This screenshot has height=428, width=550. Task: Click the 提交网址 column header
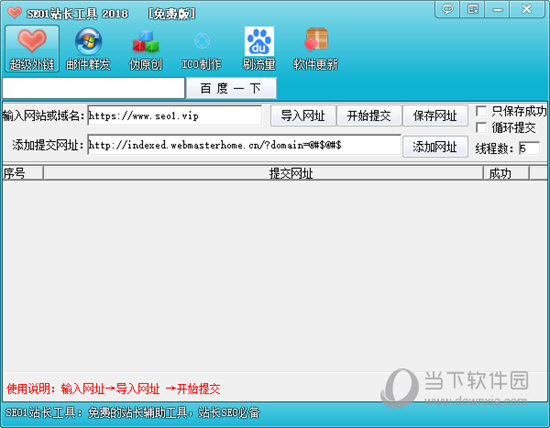[x=263, y=173]
